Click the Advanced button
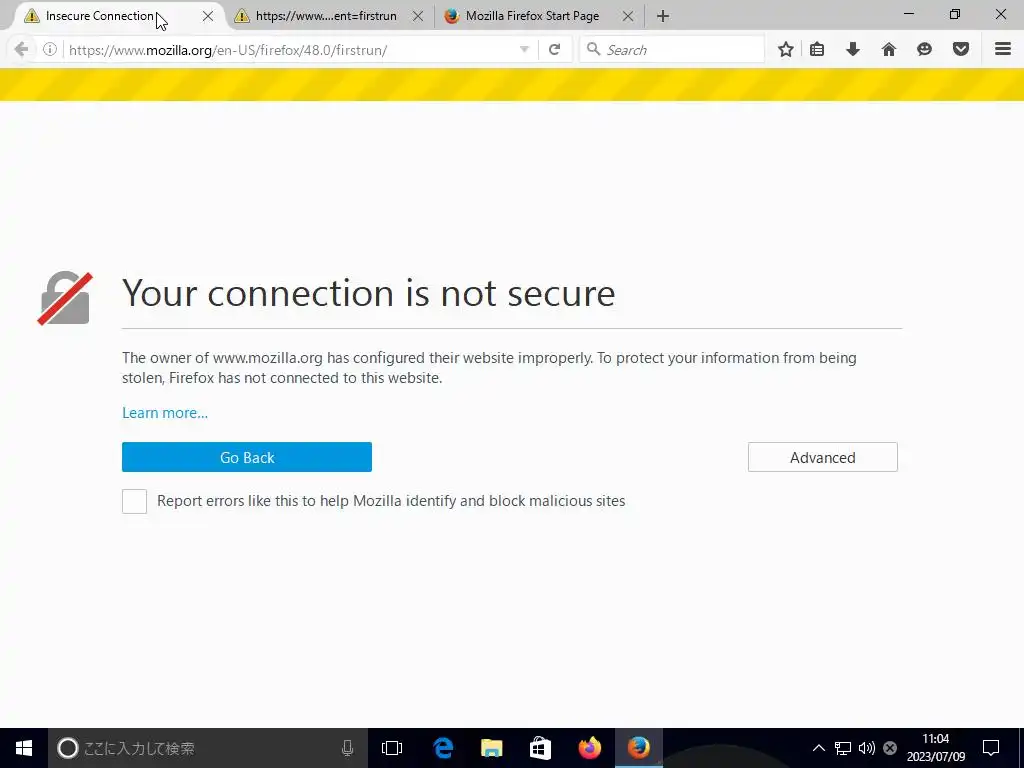The image size is (1024, 768). click(823, 457)
